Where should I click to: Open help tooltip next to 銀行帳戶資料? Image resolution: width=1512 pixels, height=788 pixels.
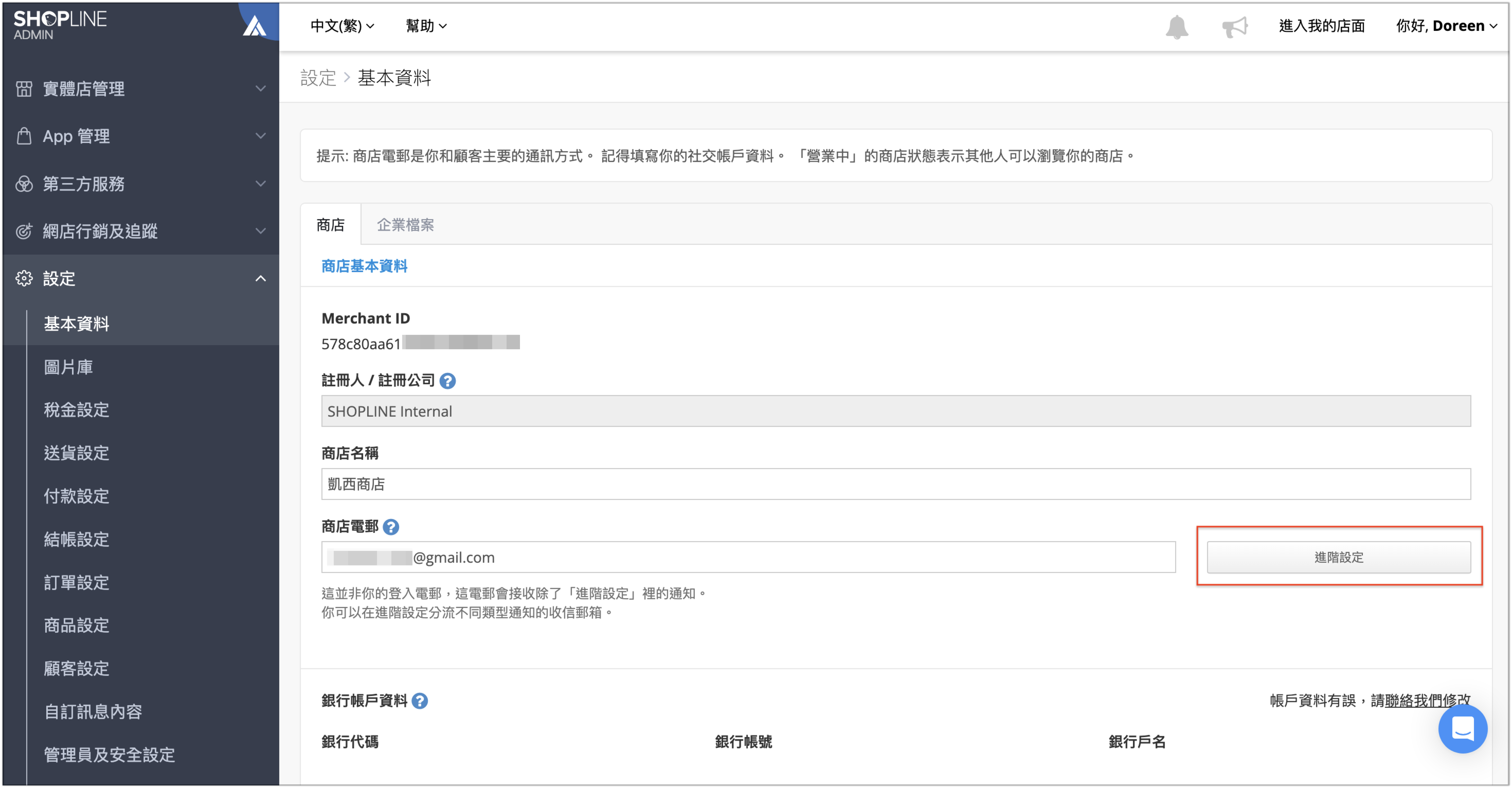tap(420, 701)
